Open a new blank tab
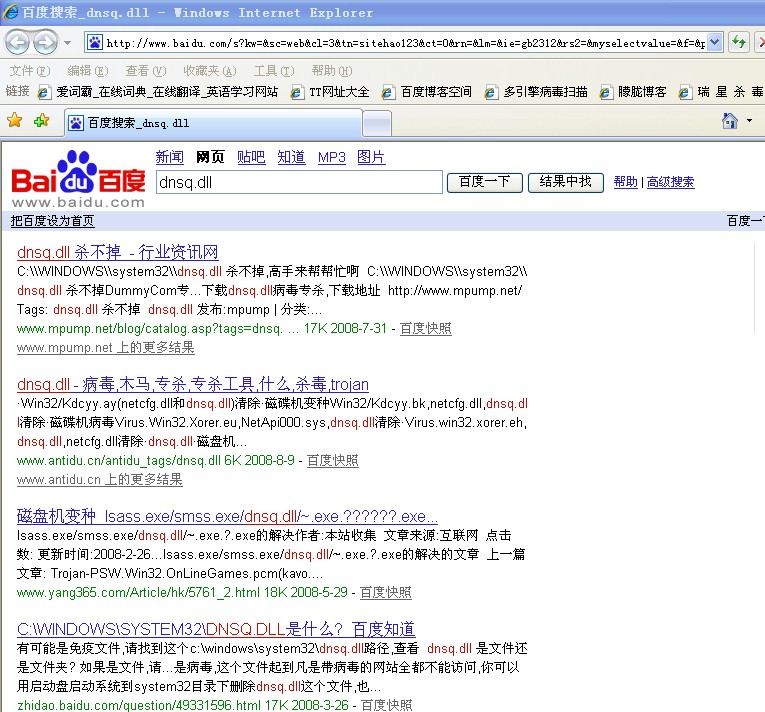Image resolution: width=765 pixels, height=712 pixels. [x=377, y=123]
